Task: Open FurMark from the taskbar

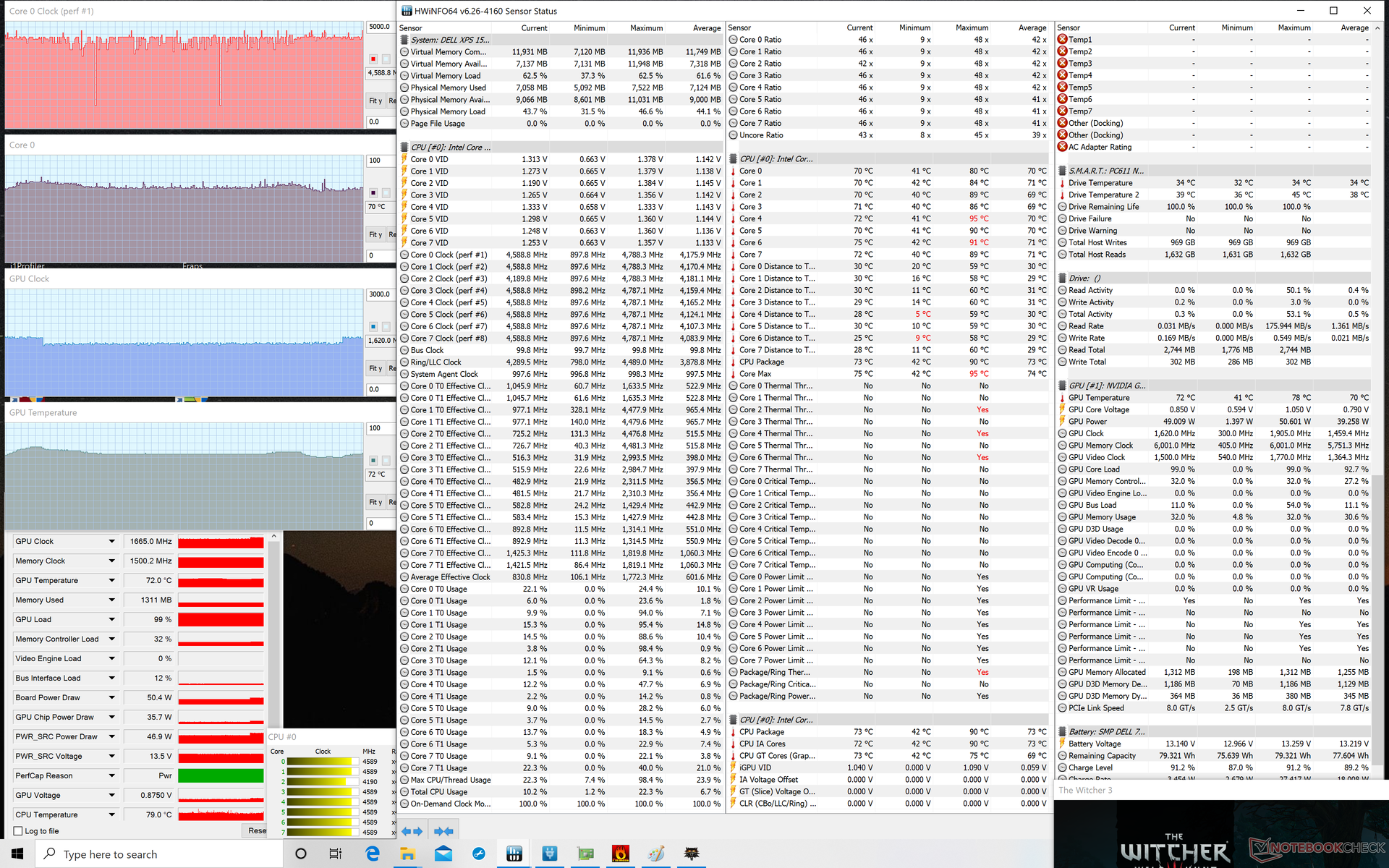Action: [x=620, y=854]
